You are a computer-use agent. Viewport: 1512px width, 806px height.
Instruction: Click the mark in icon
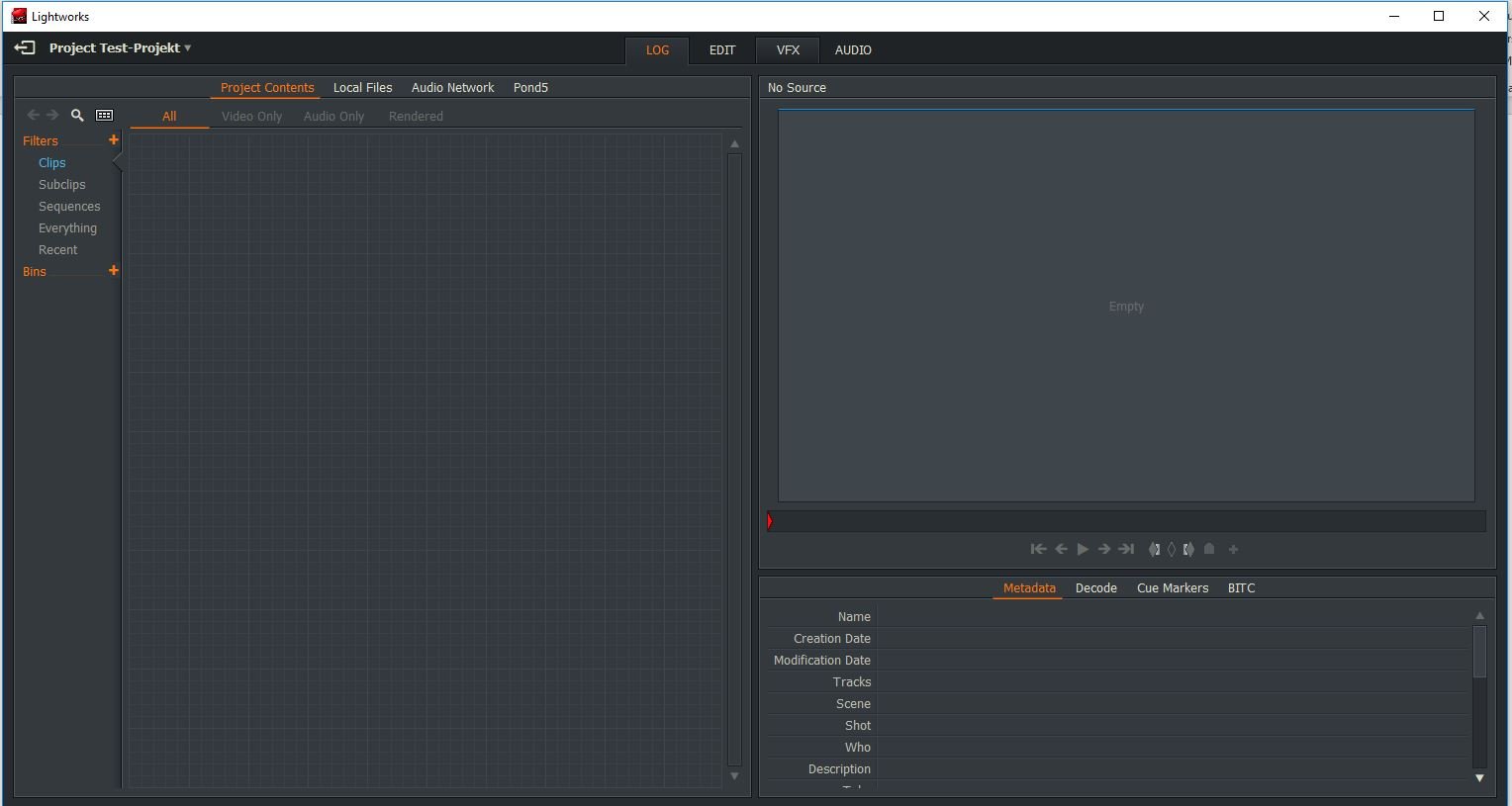tap(1154, 549)
